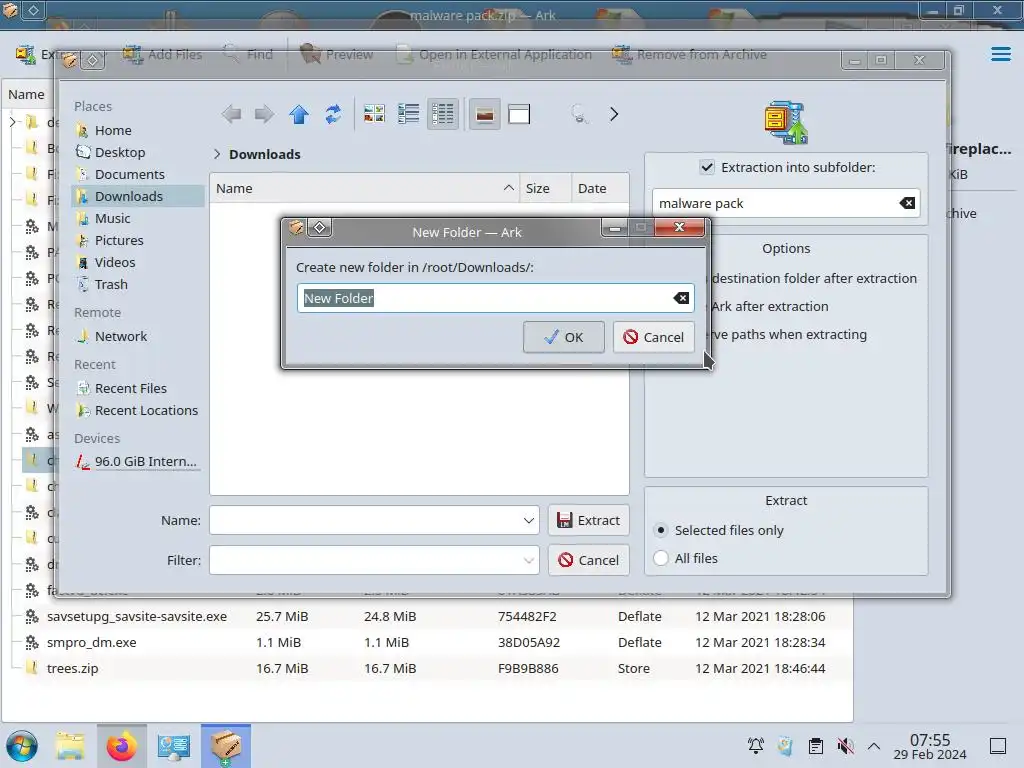Click Preview in Ark toolbar

(336, 54)
